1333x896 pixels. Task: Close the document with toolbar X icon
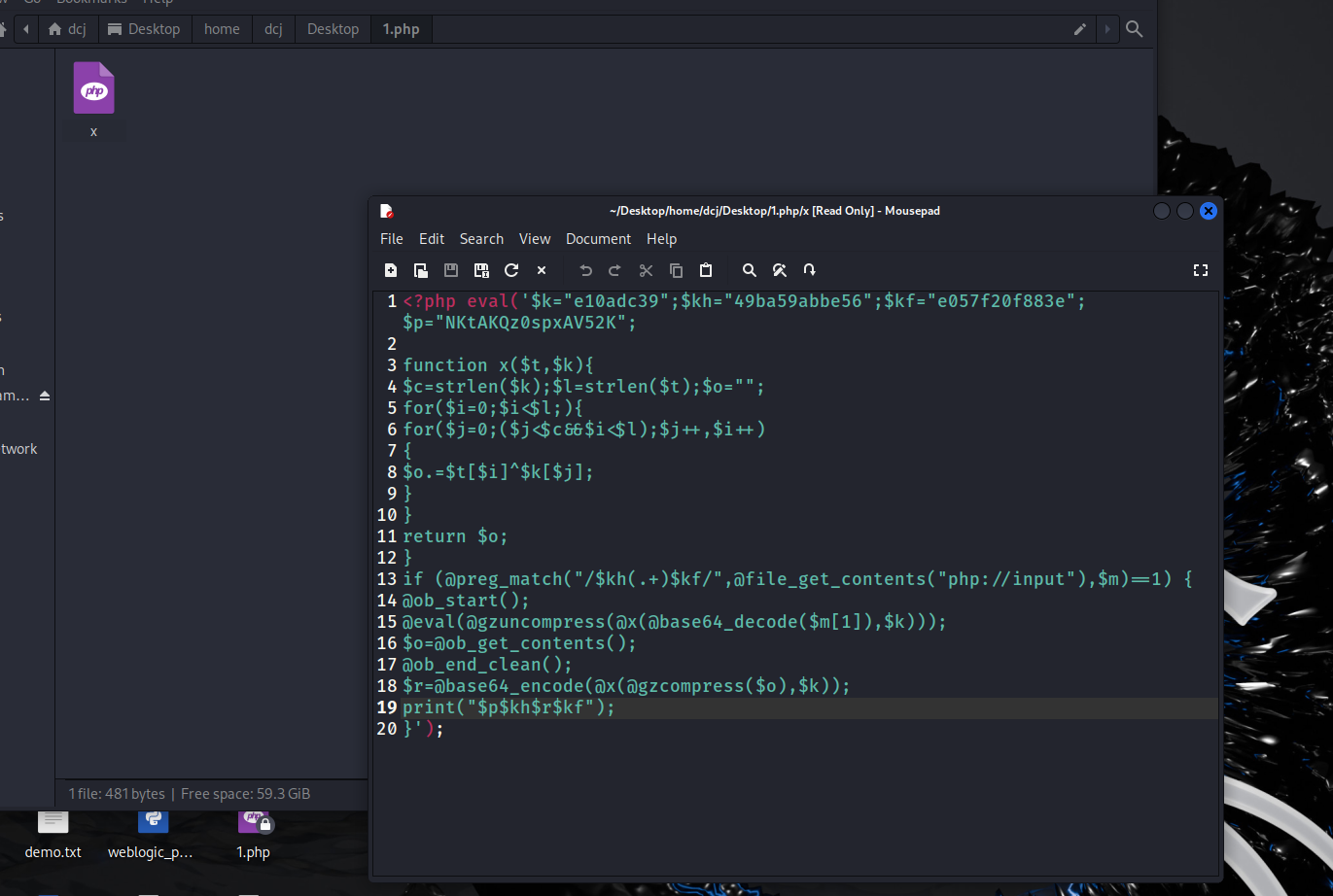point(542,270)
